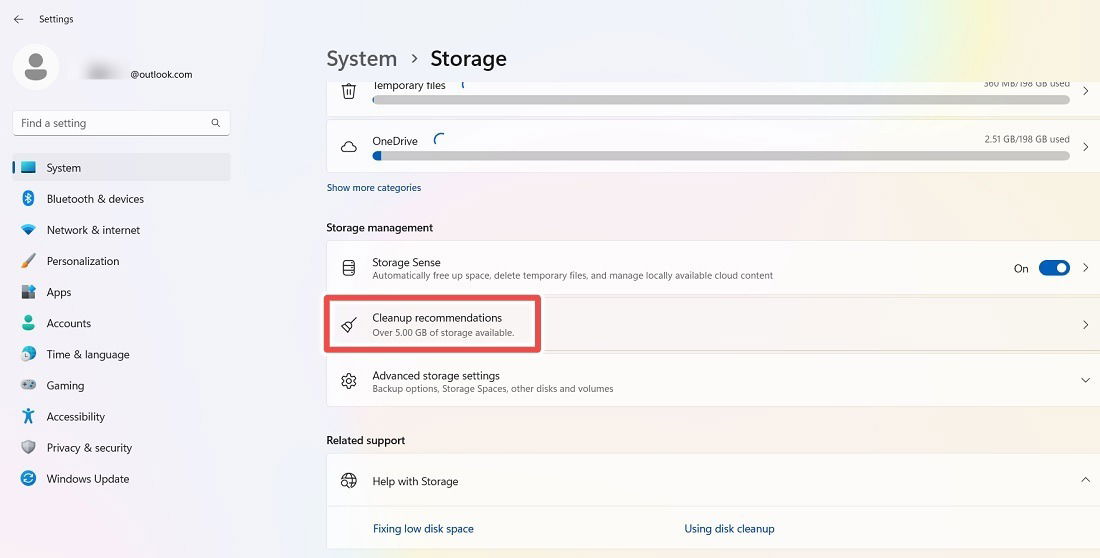Click the OneDrive storage usage bar
Viewport: 1100px width, 558px height.
pos(721,156)
